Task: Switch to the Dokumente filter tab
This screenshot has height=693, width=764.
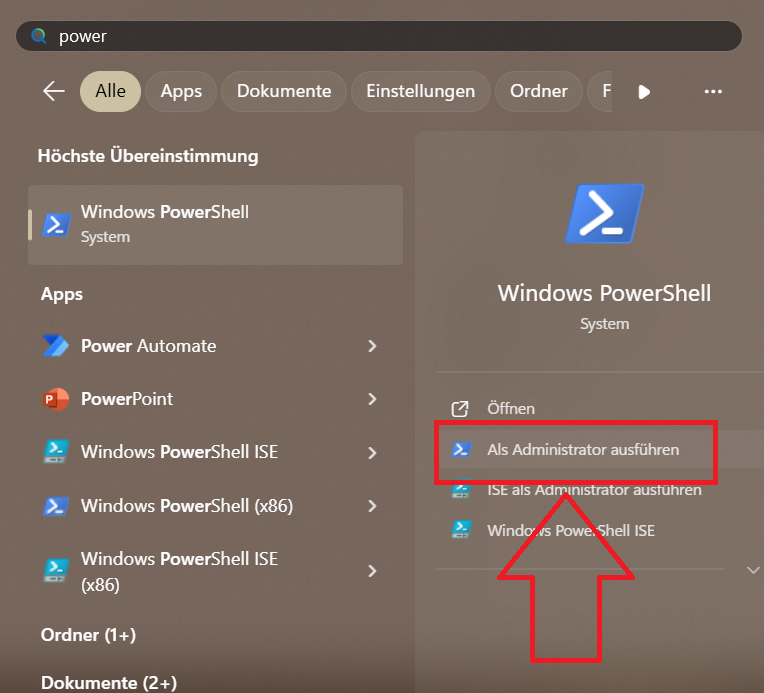Action: (x=284, y=91)
